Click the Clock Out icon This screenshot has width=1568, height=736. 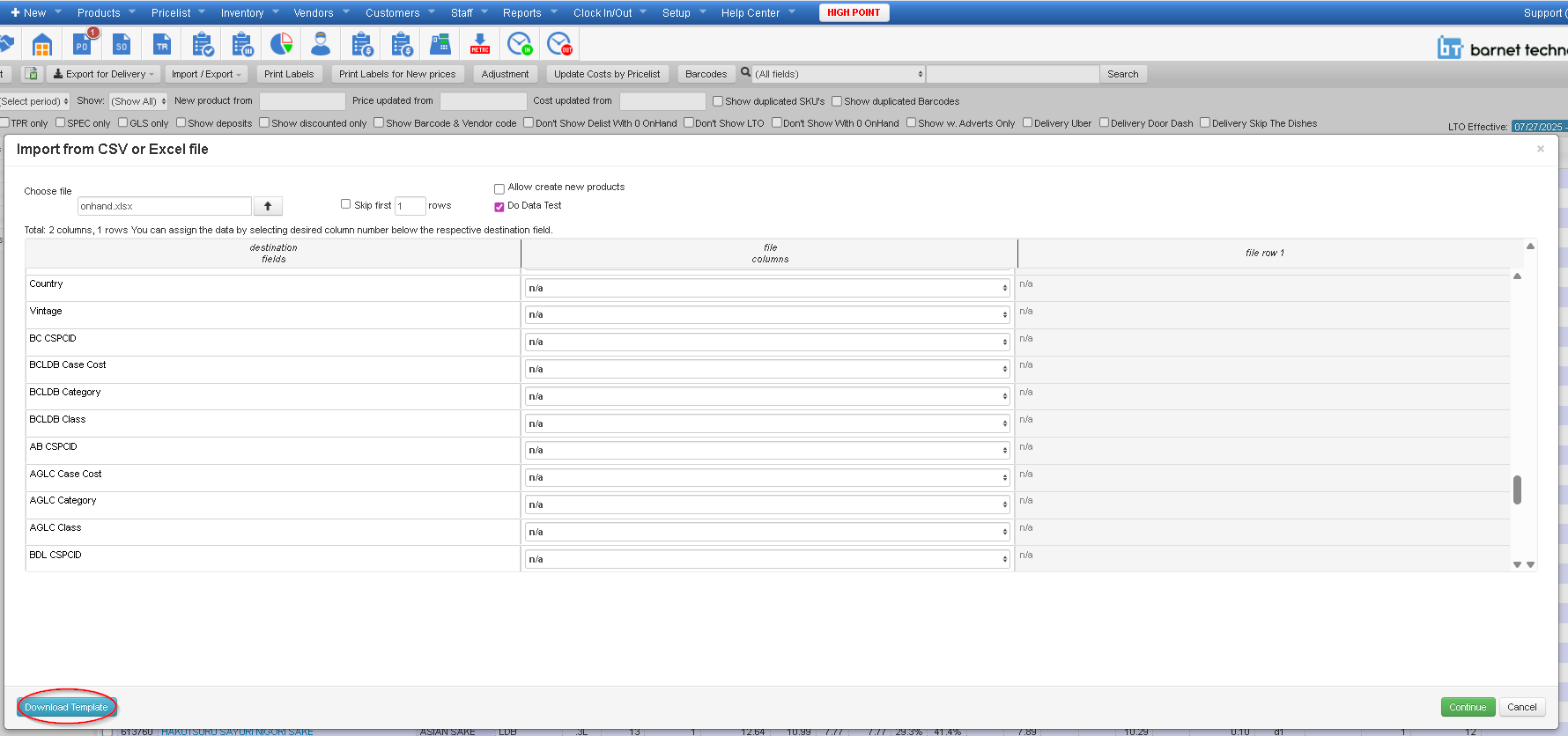pos(559,45)
